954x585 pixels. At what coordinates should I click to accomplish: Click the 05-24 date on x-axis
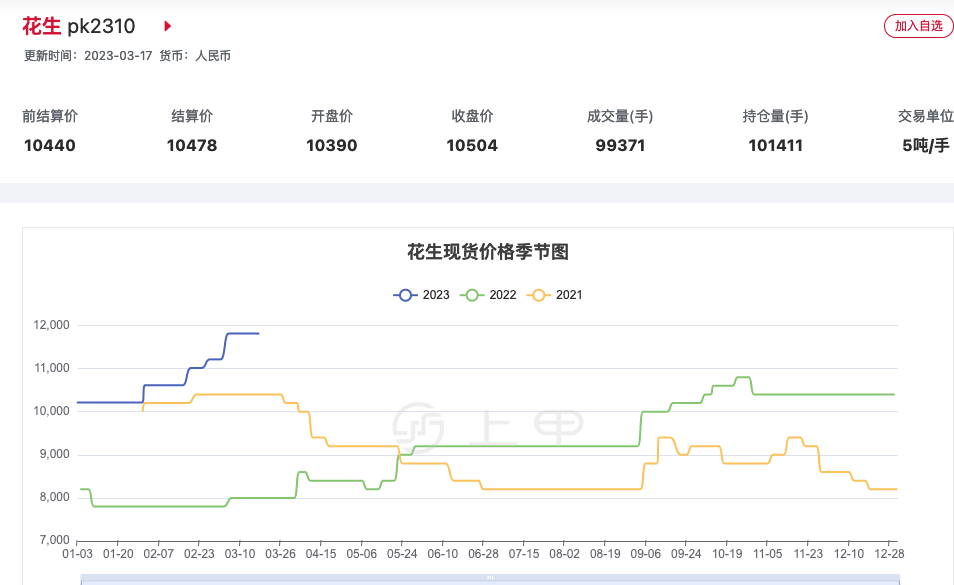click(x=402, y=553)
